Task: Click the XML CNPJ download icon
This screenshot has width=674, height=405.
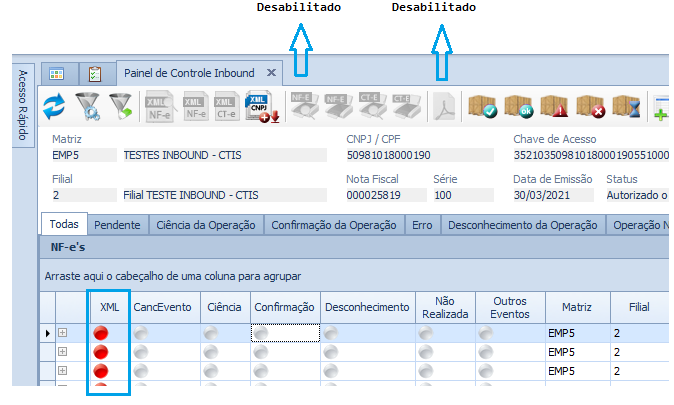Action: 262,106
